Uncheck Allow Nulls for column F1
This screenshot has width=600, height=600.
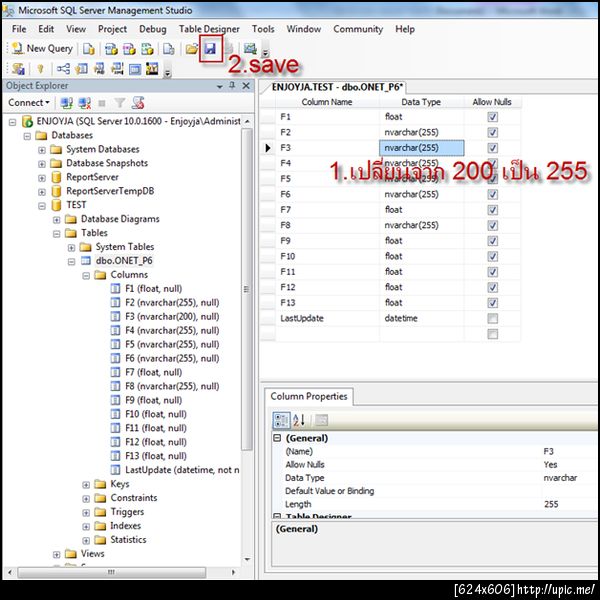[492, 117]
